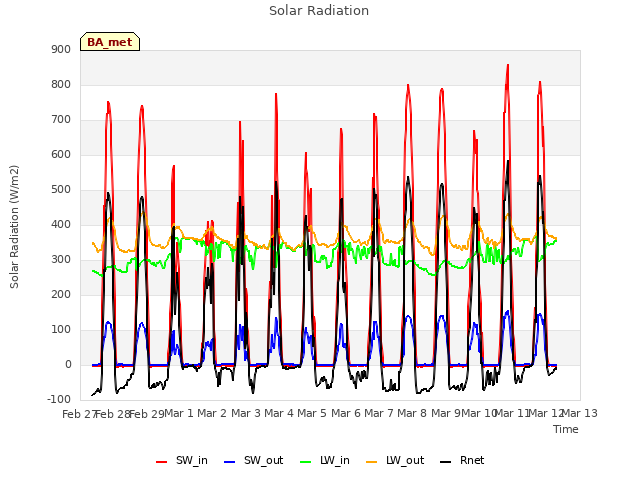
Task: Click the 700 y-axis tick label
Action: pos(61,120)
